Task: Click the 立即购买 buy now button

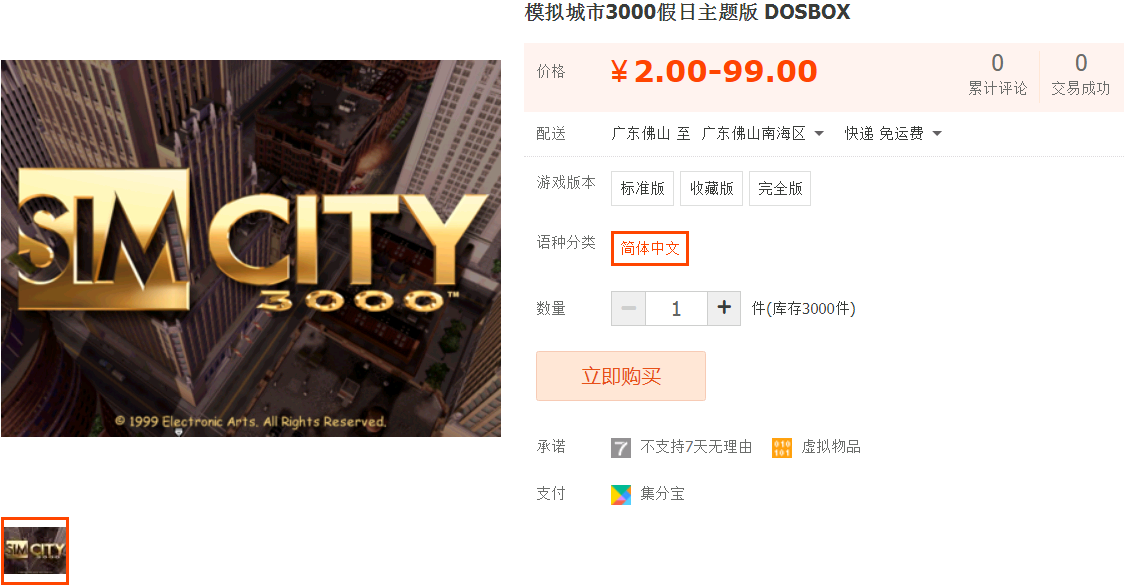Action: point(621,376)
